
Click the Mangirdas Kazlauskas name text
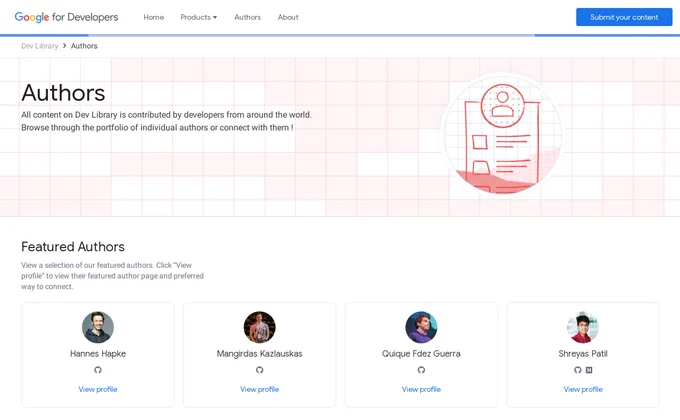259,354
